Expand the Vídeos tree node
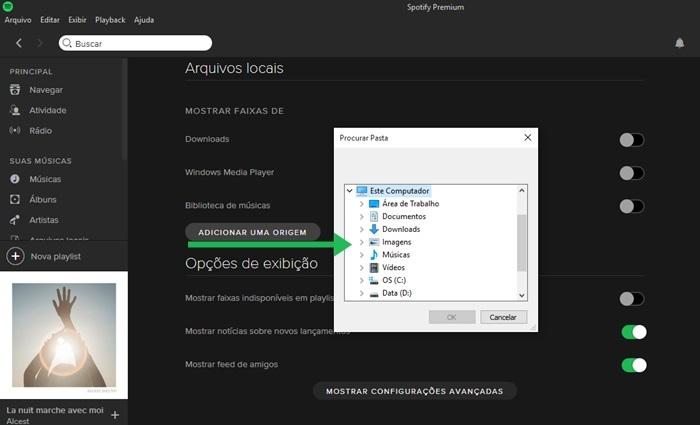The width and height of the screenshot is (700, 425). click(x=362, y=268)
